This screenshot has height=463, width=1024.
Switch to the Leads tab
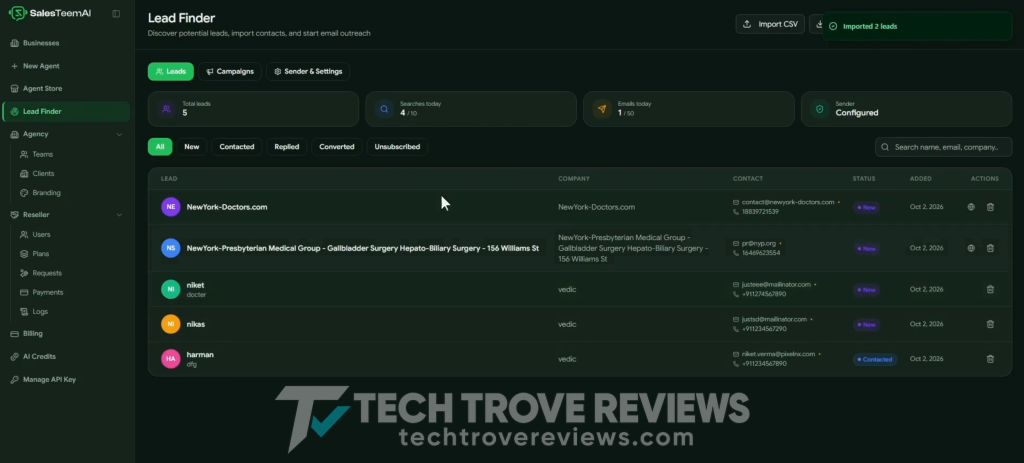click(170, 71)
